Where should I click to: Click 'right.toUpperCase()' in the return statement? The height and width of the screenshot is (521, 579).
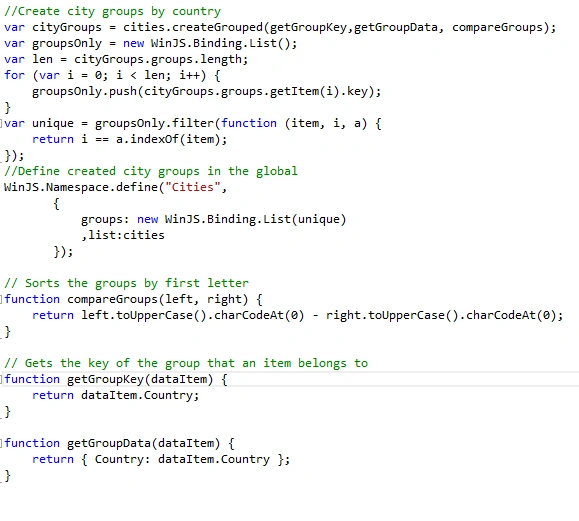392,315
